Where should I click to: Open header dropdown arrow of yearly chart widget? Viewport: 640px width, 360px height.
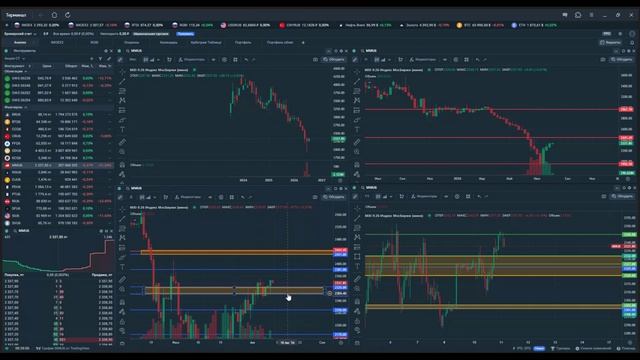coord(329,51)
